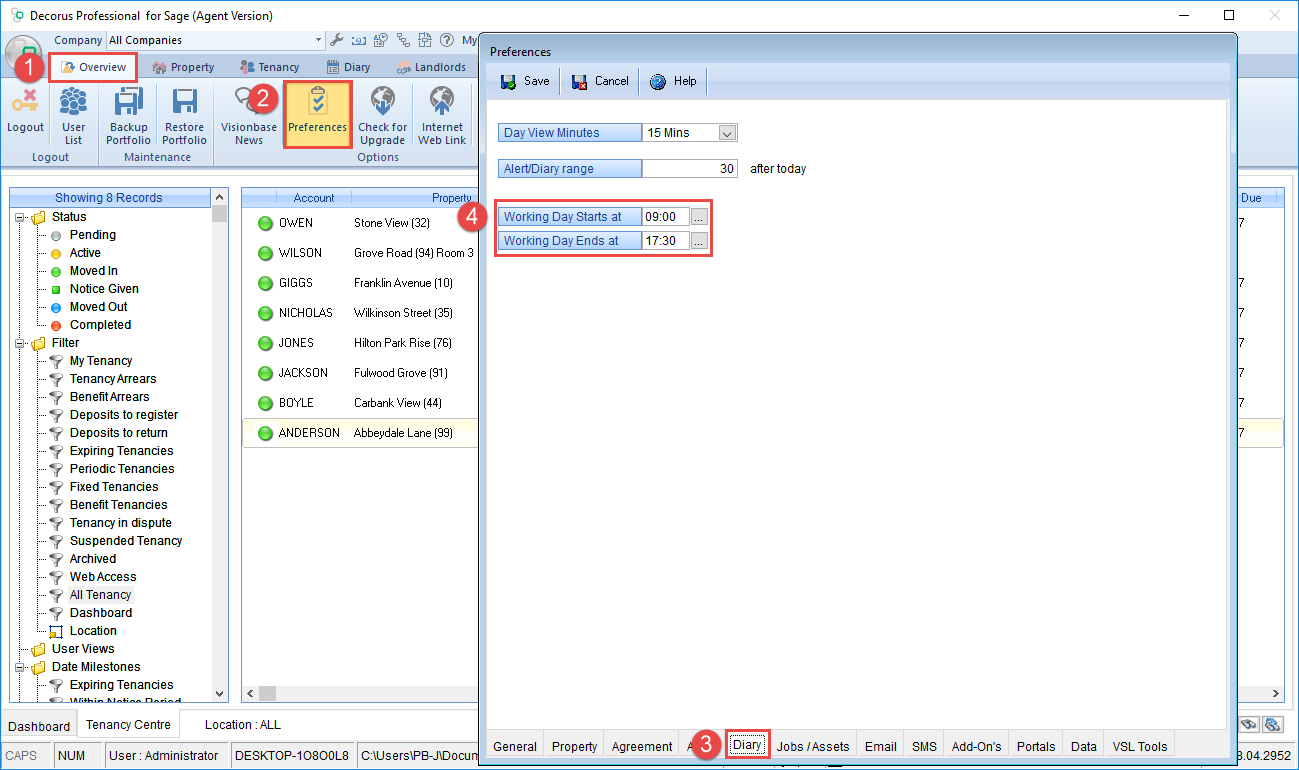Click the Working Day Ends at time field

pyautogui.click(x=665, y=240)
